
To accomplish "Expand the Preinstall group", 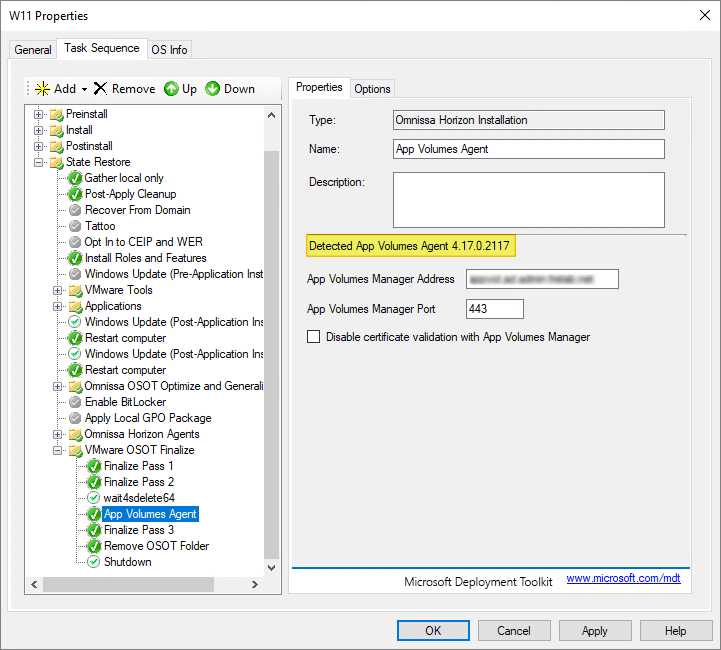I will pyautogui.click(x=39, y=114).
